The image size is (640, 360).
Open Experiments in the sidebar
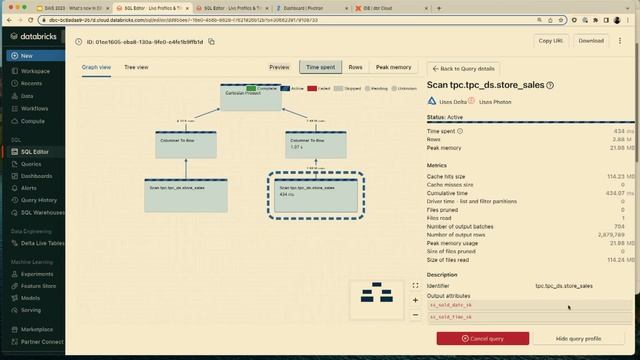pos(37,274)
